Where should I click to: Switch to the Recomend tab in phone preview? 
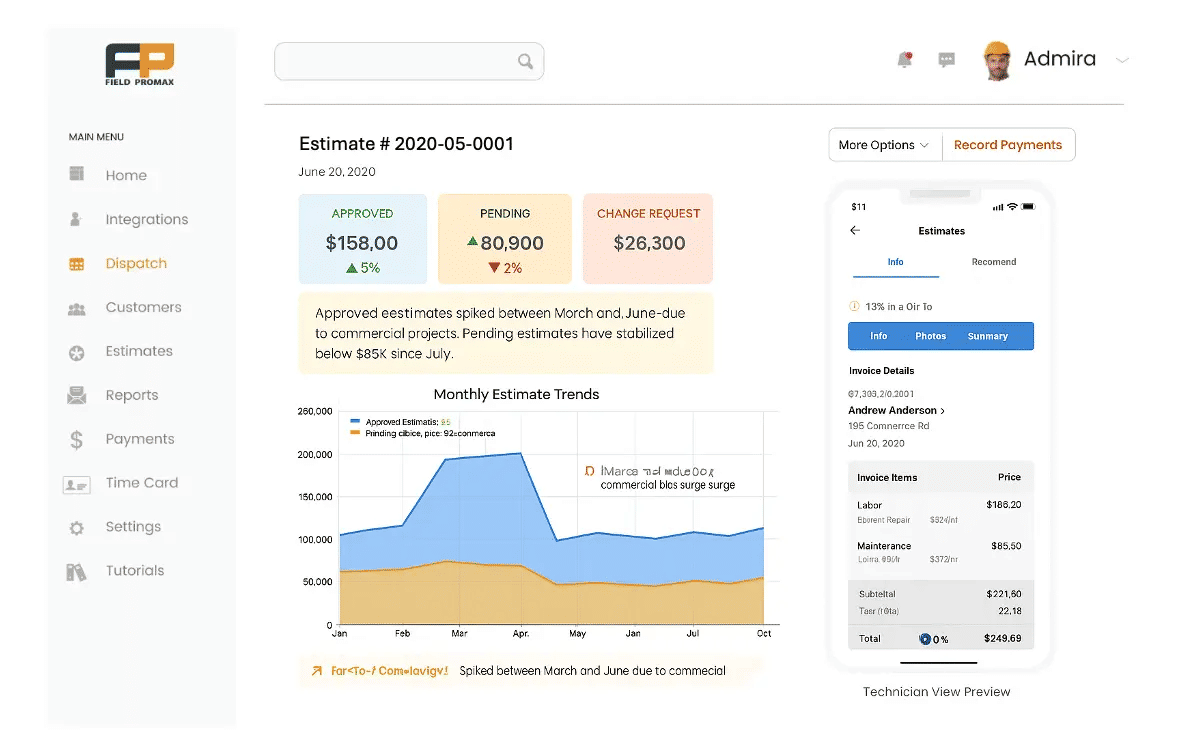[994, 262]
